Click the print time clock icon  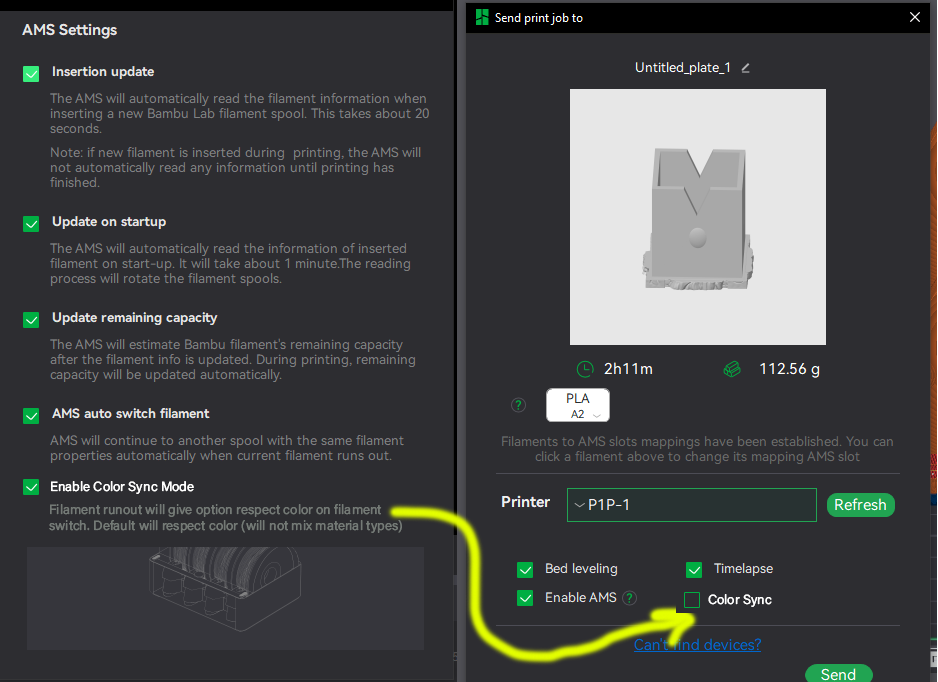point(584,369)
